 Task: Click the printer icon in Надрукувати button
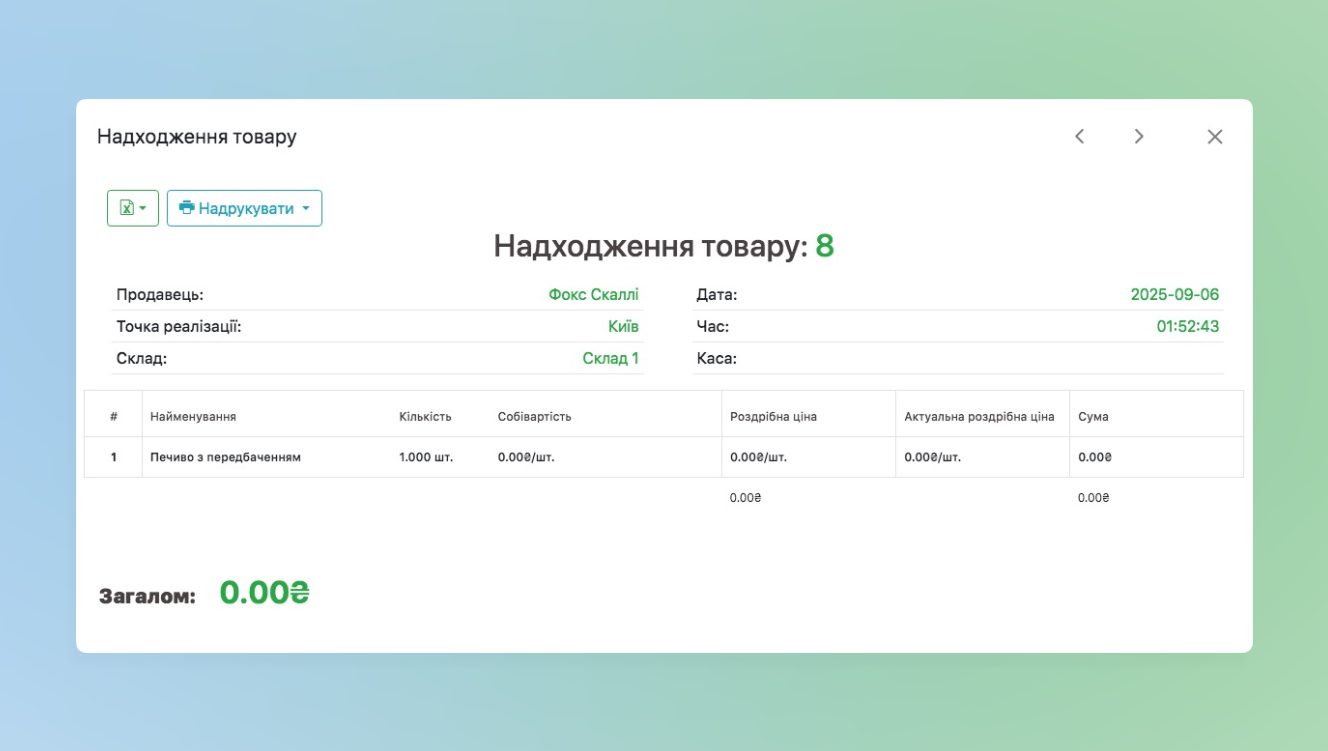click(x=186, y=208)
